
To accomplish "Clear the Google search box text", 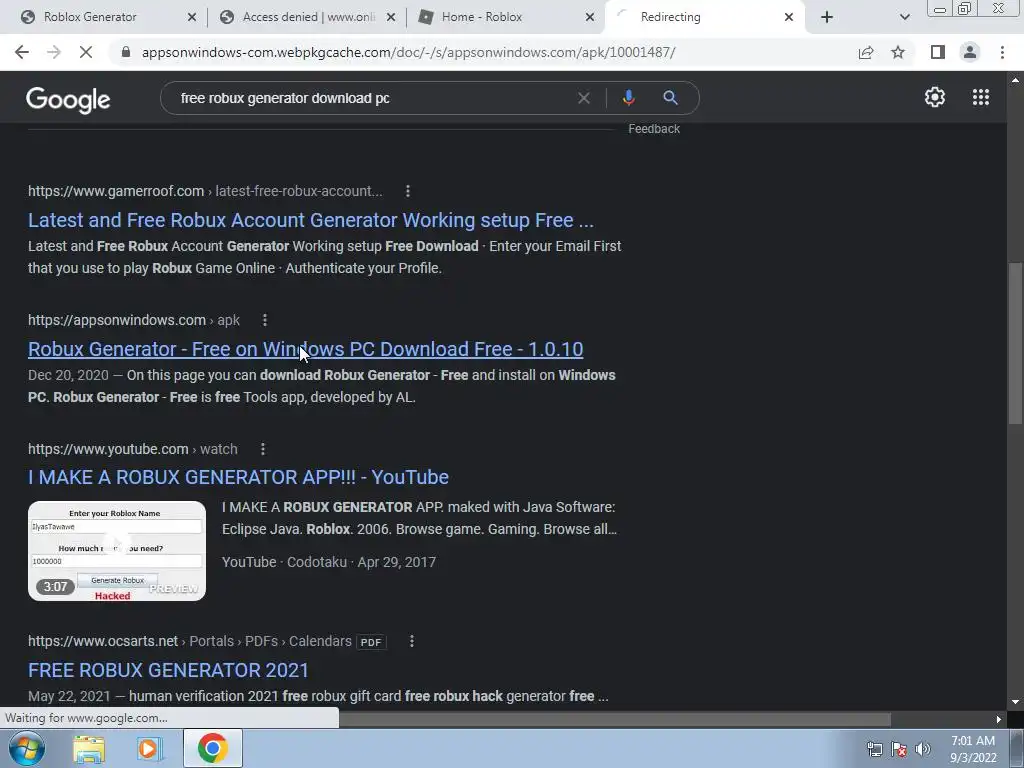I will tap(584, 98).
